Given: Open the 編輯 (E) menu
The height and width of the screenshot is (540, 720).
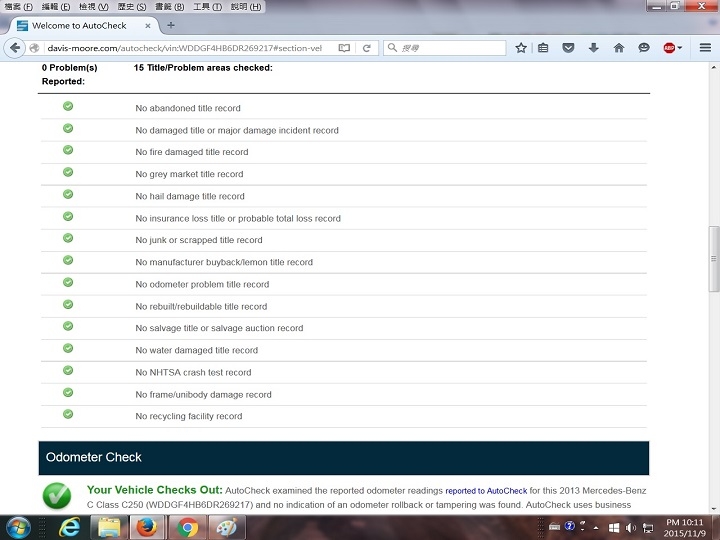Looking at the screenshot, I should pyautogui.click(x=56, y=6).
